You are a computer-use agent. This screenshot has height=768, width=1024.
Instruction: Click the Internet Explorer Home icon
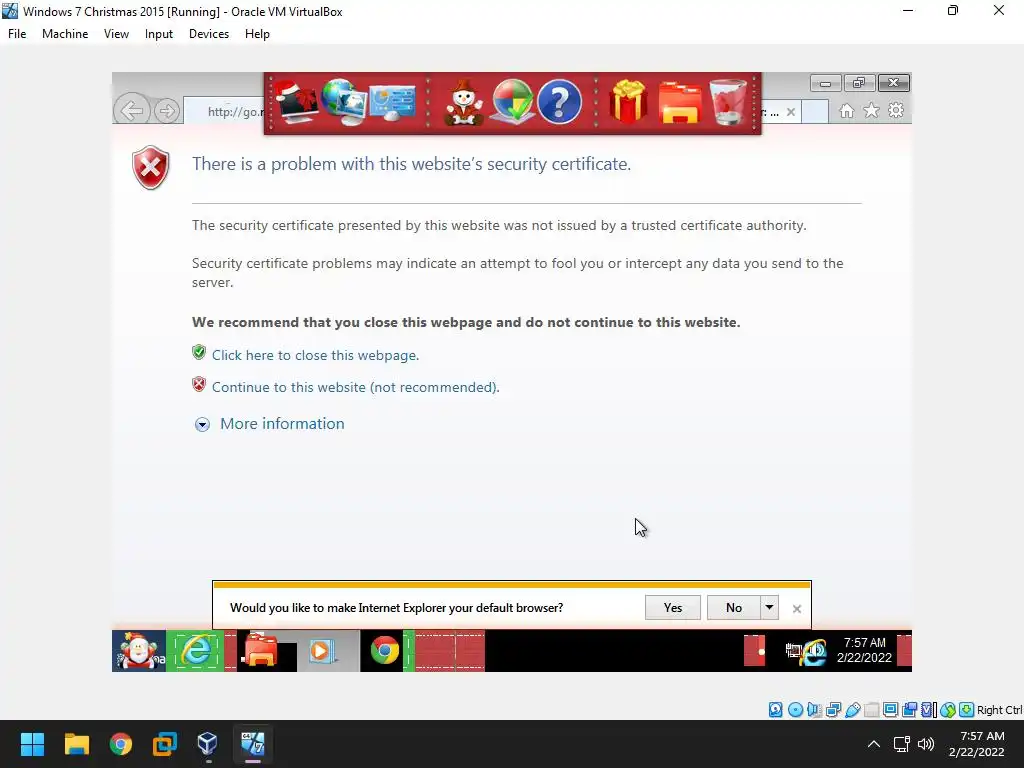pos(847,111)
